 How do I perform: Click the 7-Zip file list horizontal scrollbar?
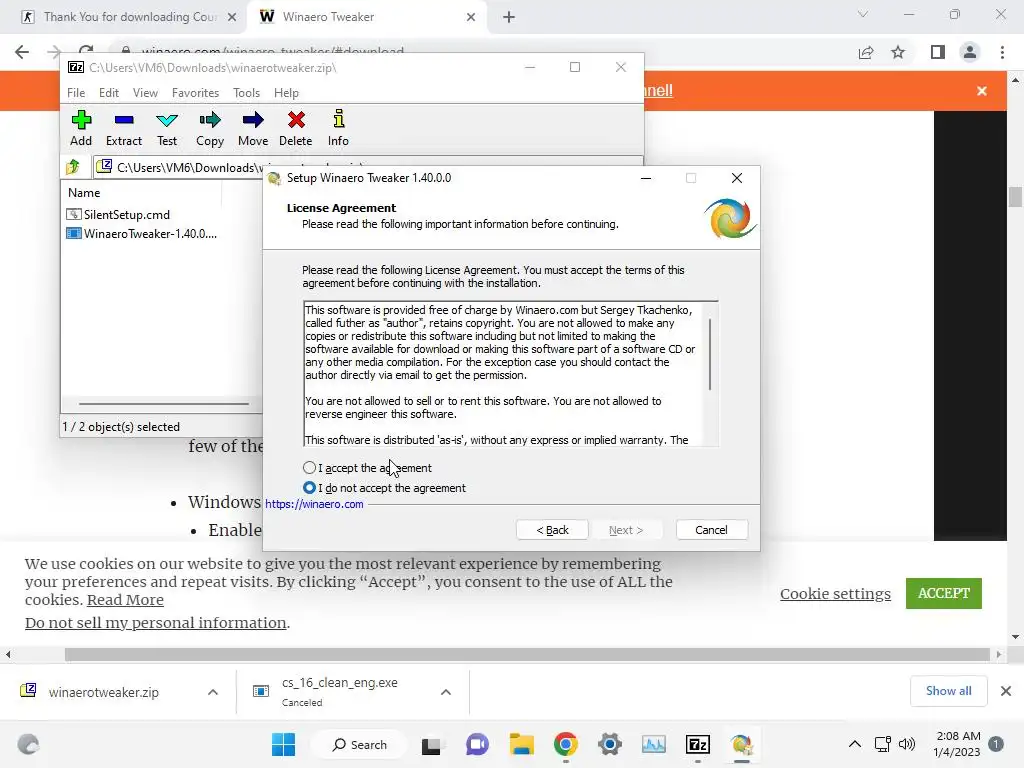[163, 404]
